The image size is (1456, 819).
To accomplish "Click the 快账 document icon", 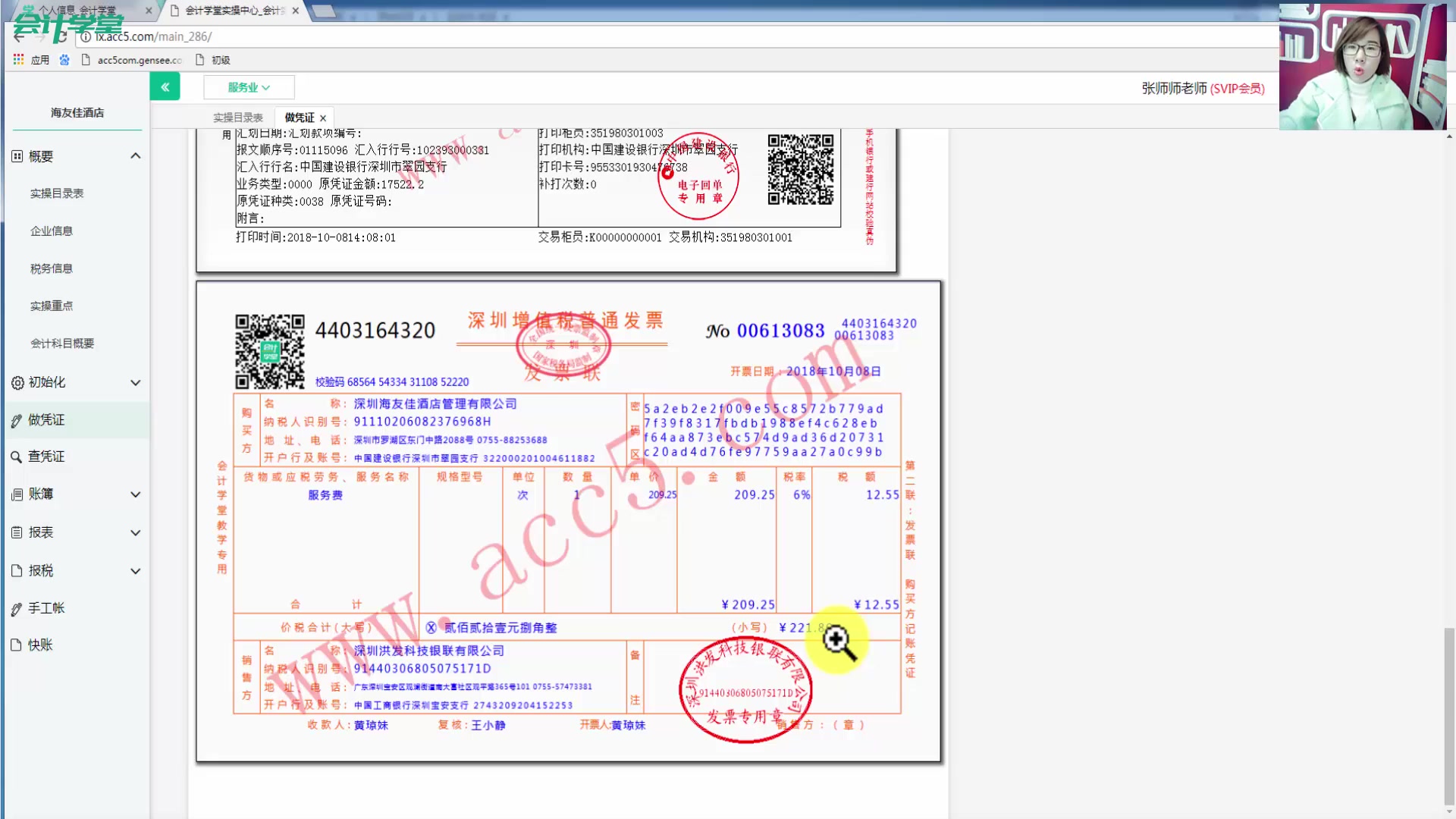I will click(x=17, y=645).
